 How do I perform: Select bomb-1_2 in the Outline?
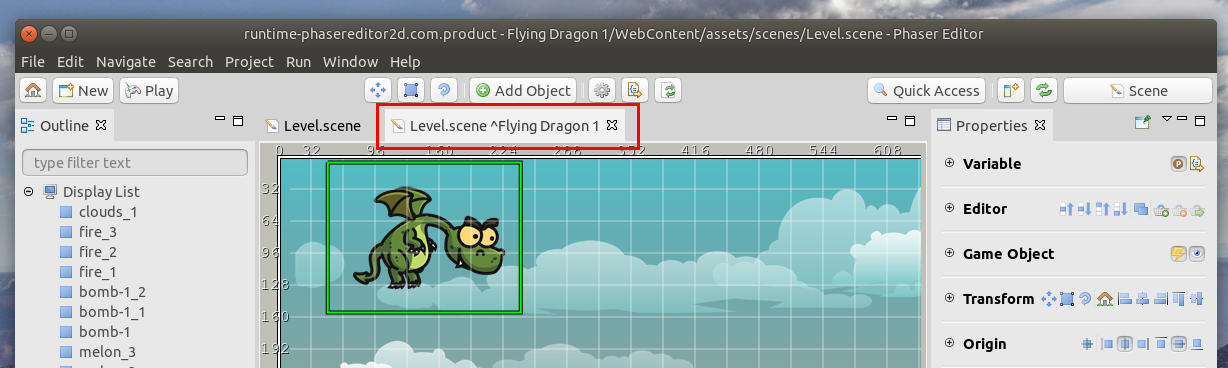coord(112,292)
